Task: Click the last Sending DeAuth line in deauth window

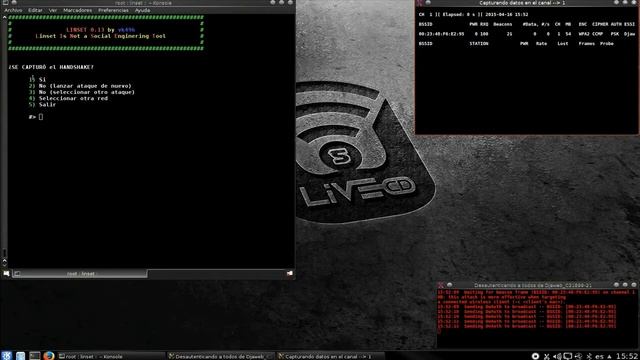Action: click(x=527, y=326)
